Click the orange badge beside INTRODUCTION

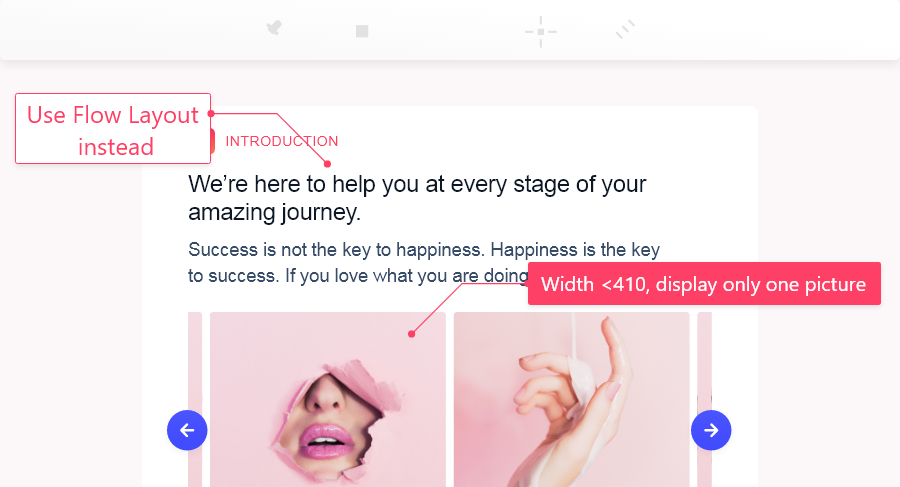pos(213,141)
